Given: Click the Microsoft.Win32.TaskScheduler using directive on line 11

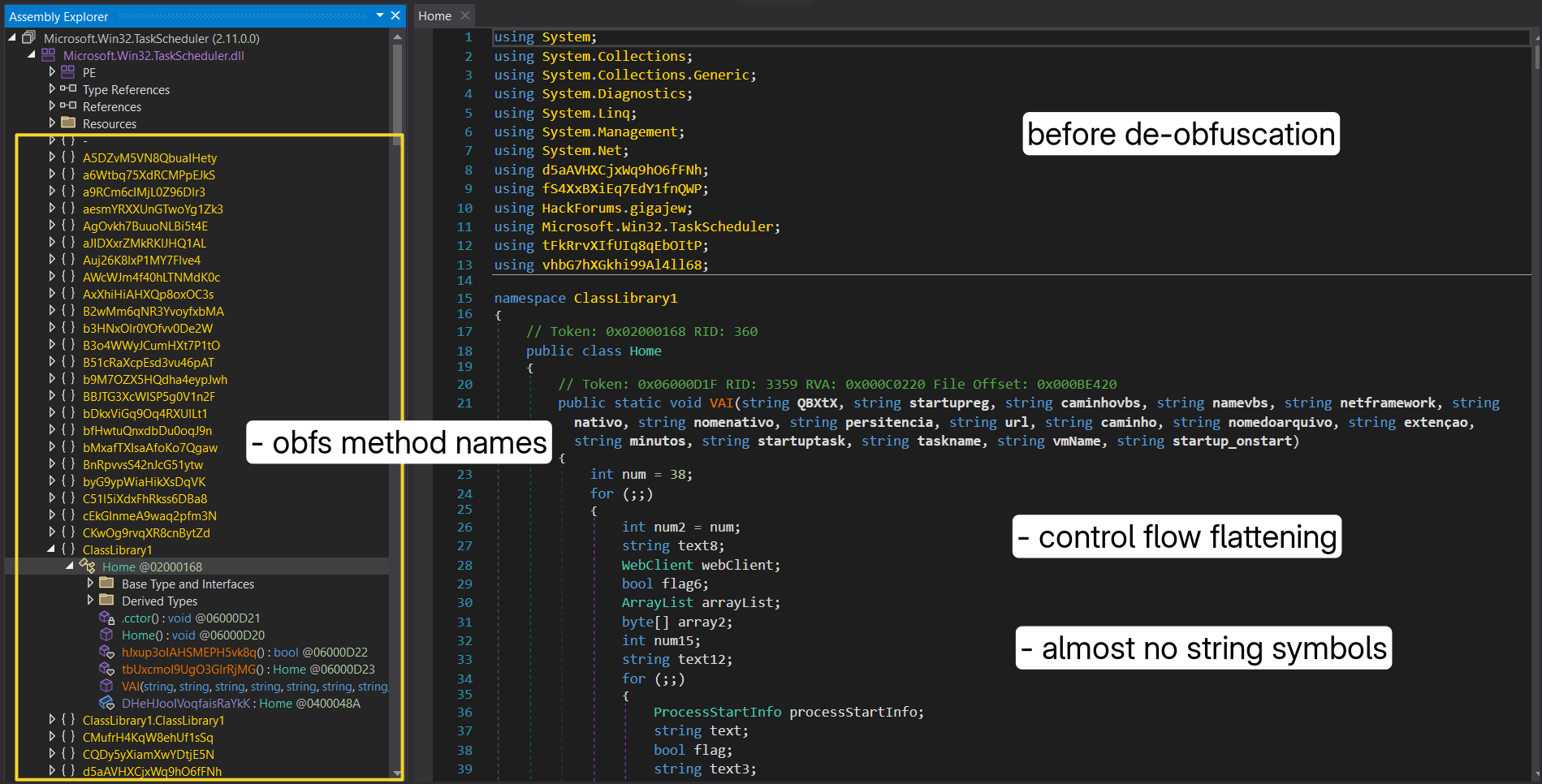Looking at the screenshot, I should pyautogui.click(x=637, y=226).
